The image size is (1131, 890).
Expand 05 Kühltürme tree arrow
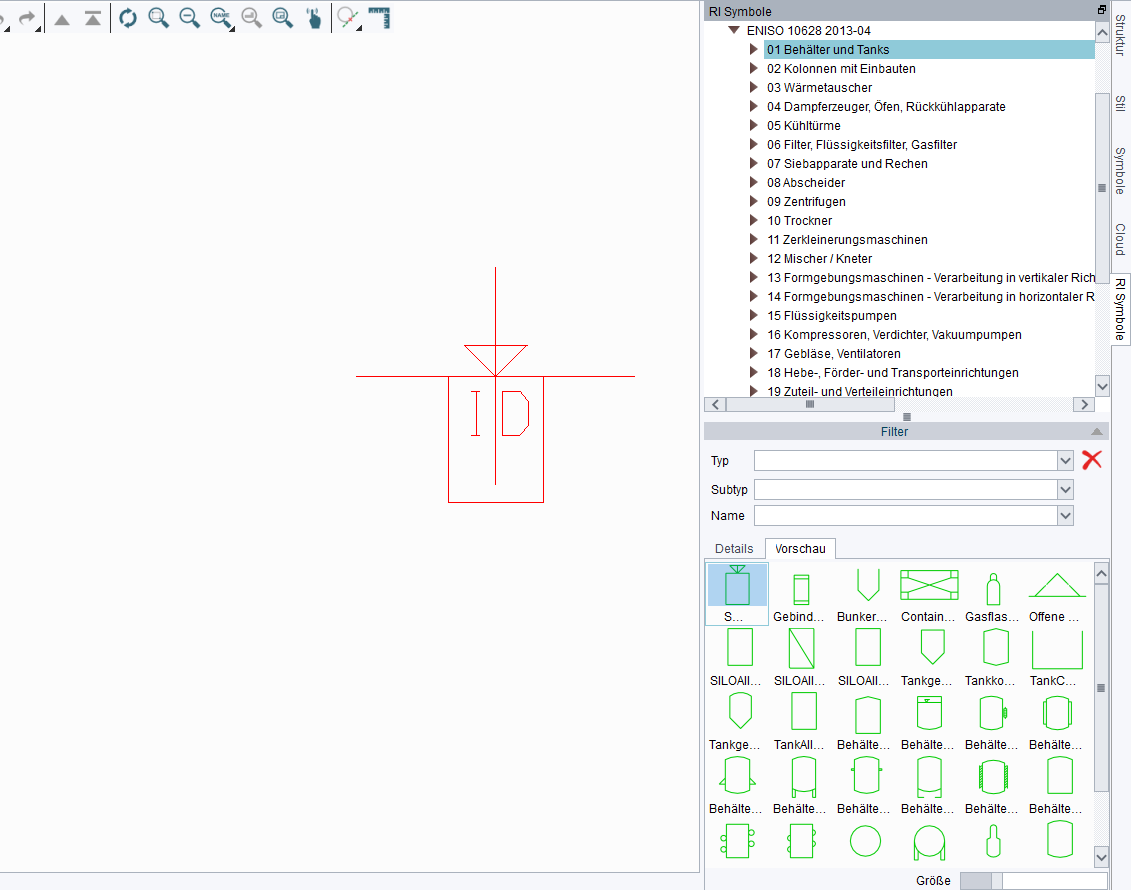(753, 125)
